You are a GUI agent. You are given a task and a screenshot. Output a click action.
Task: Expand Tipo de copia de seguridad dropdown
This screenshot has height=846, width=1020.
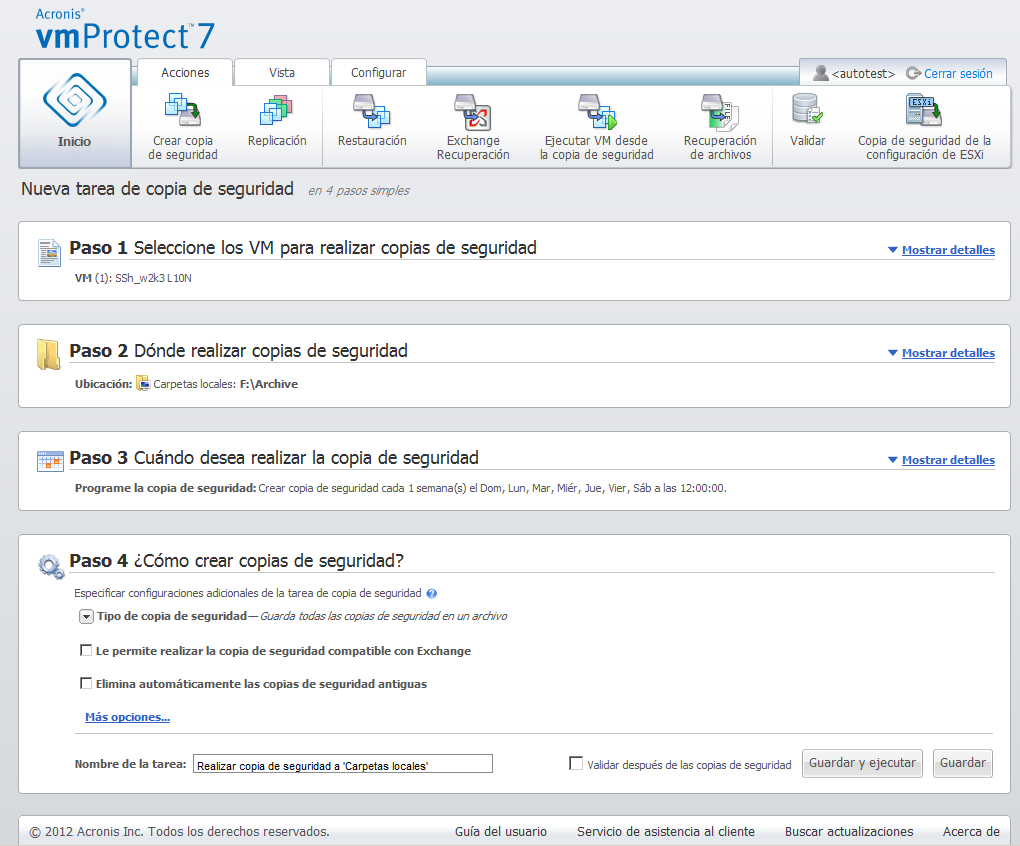[86, 617]
